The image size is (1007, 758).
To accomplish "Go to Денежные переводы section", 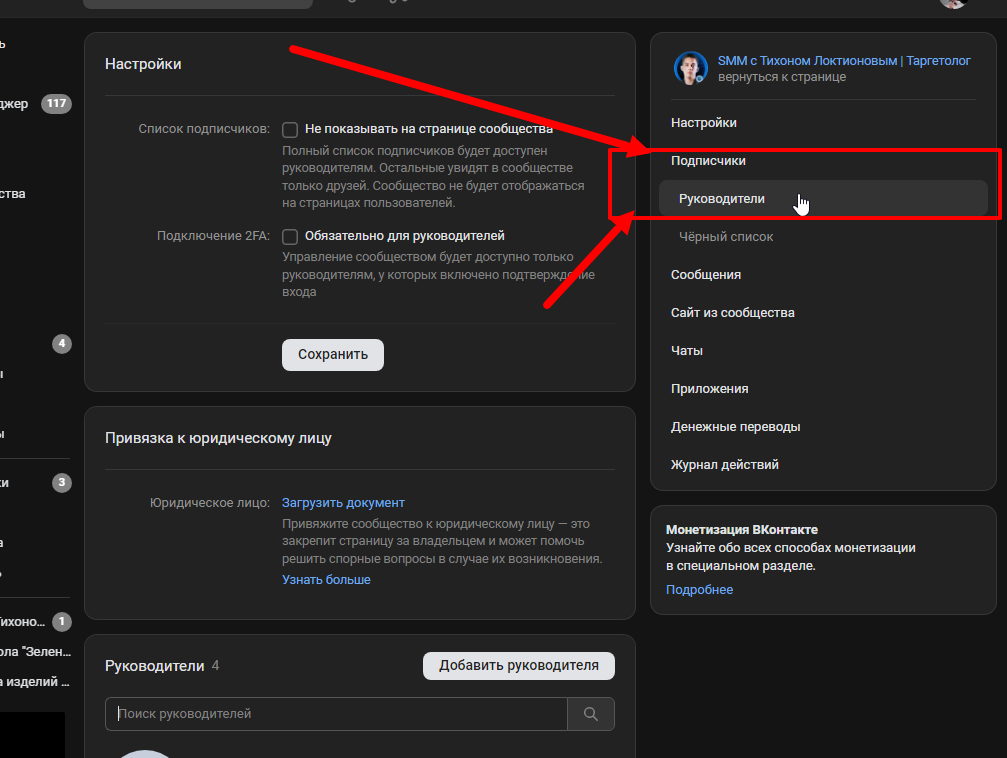I will (x=735, y=427).
